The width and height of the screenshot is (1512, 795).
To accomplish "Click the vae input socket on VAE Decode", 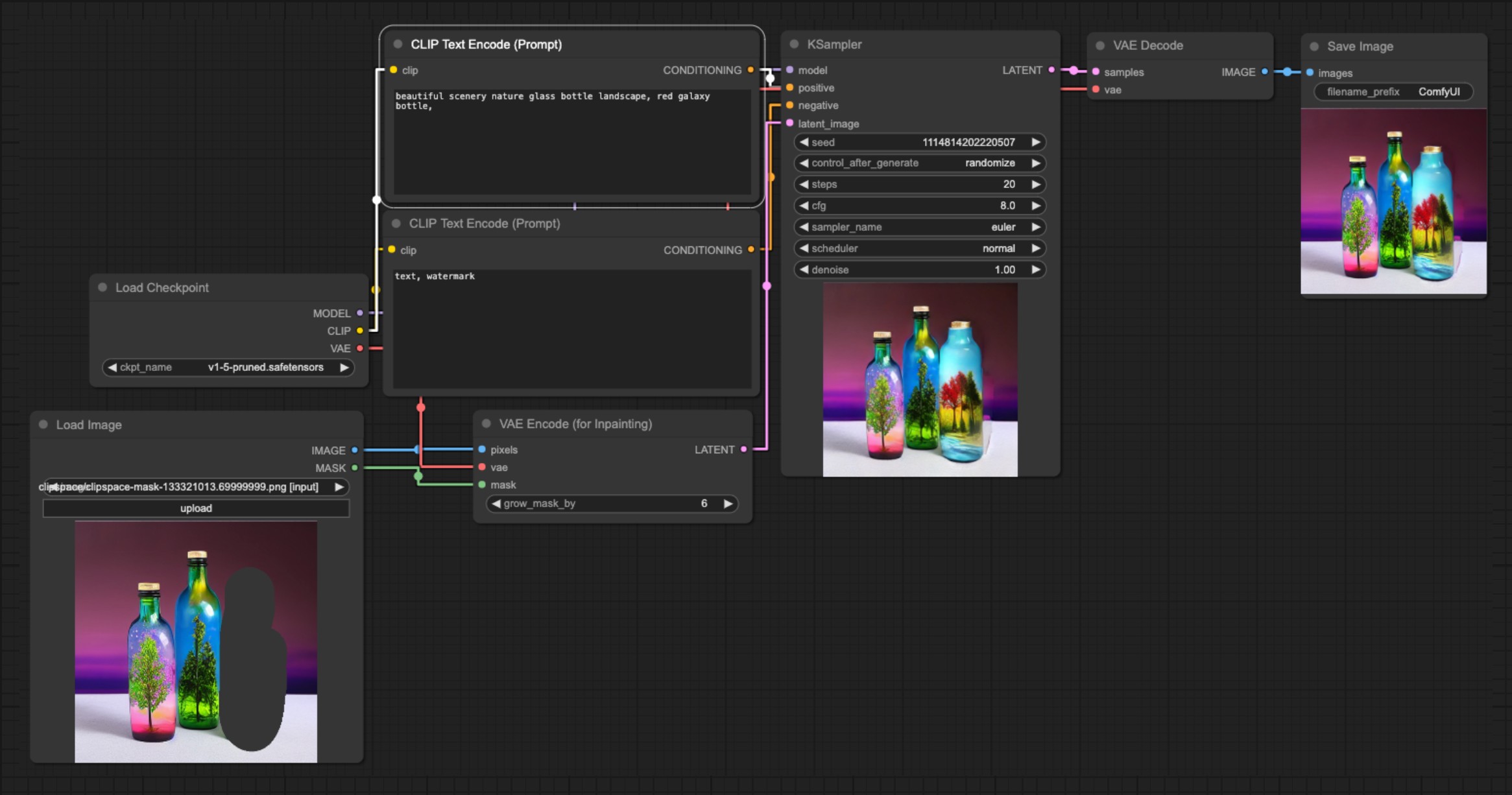I will (1096, 89).
